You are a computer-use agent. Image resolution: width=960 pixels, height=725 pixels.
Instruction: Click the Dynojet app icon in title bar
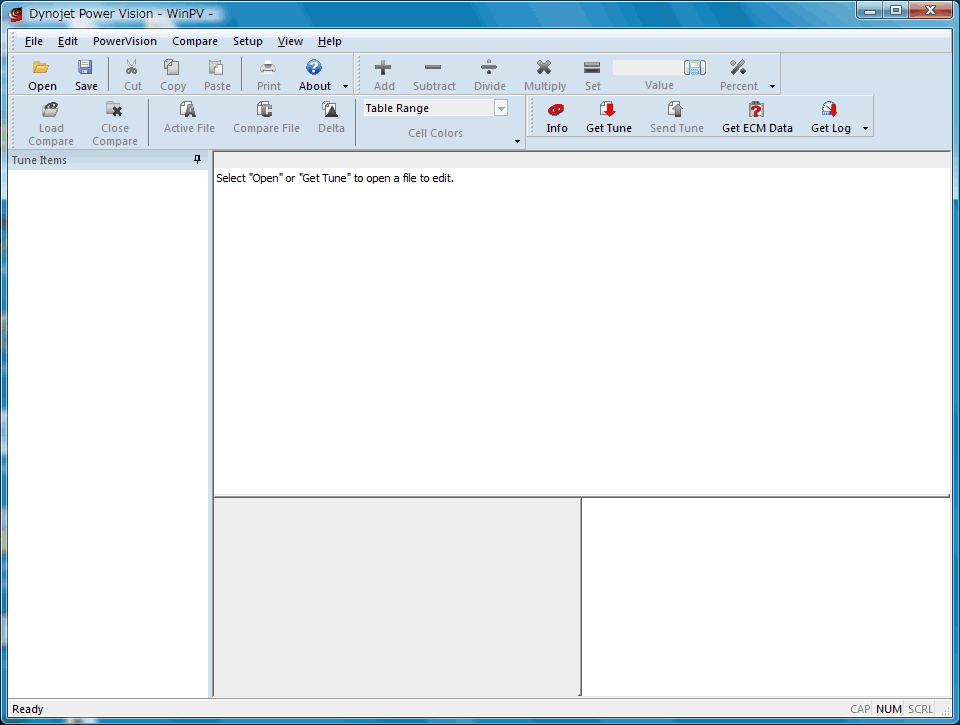[16, 13]
